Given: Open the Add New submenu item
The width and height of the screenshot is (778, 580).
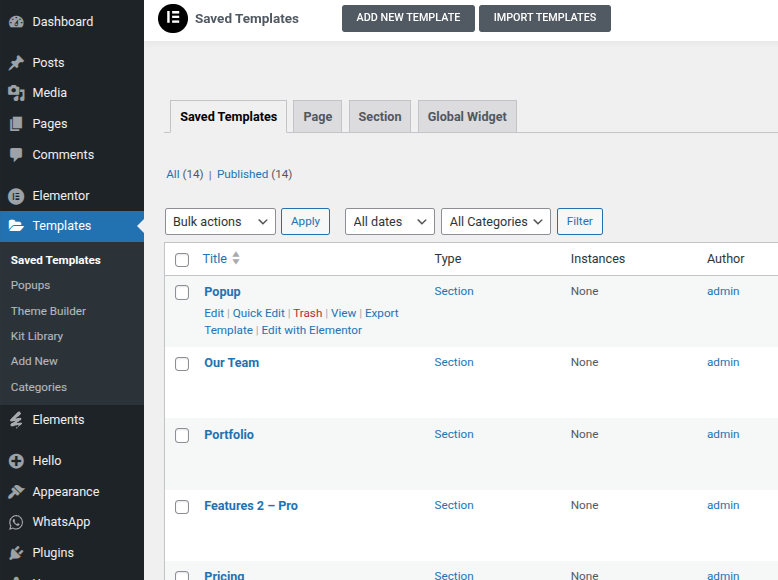Looking at the screenshot, I should (34, 361).
